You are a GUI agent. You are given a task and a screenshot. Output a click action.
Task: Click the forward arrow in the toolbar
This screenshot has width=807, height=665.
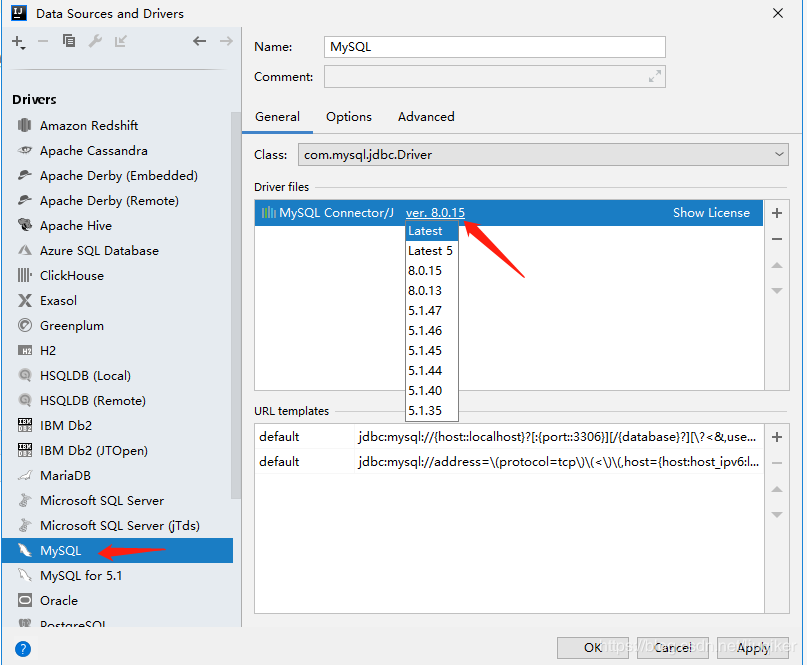pos(226,42)
